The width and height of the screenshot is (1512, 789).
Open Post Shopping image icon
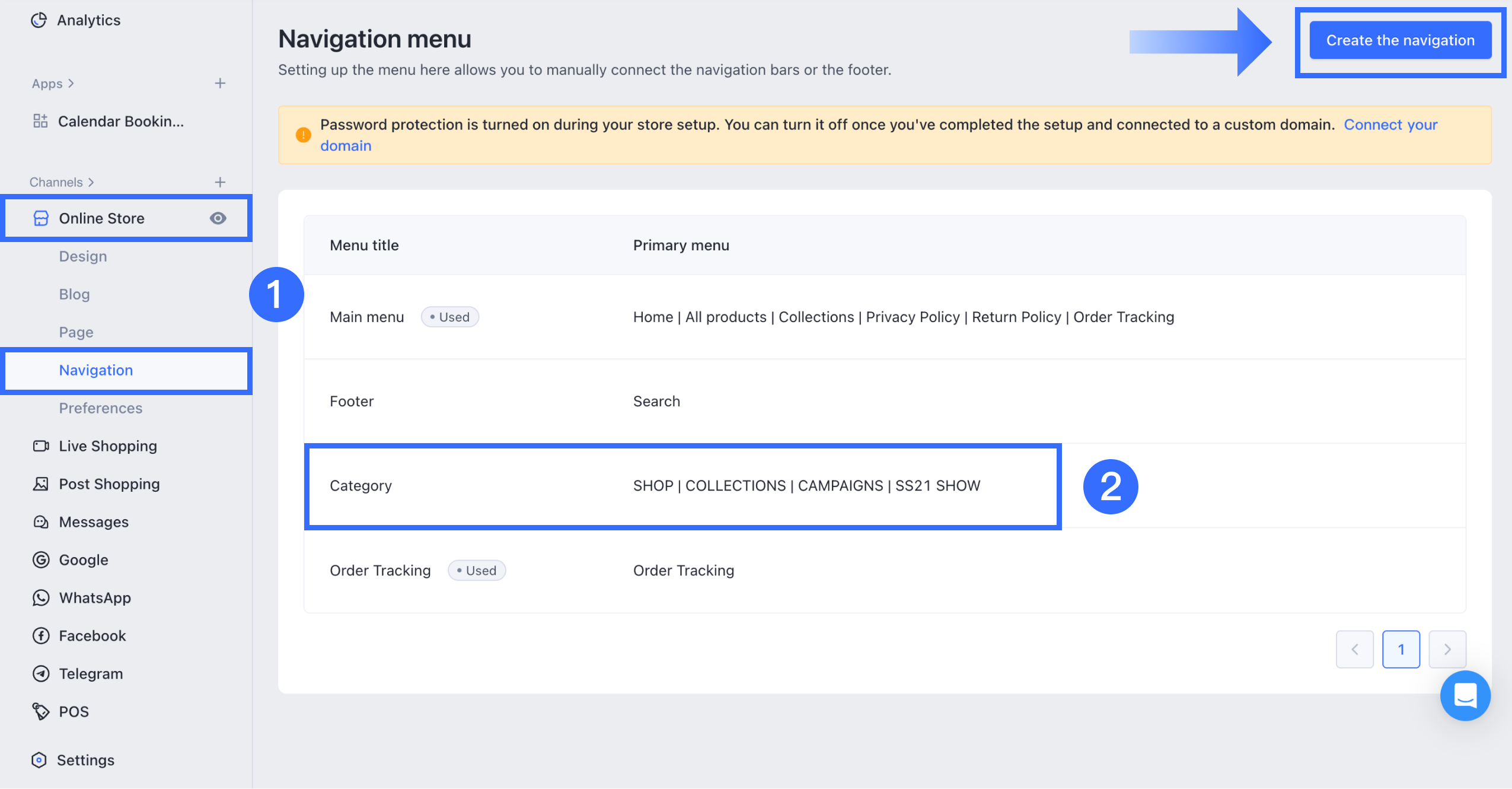(41, 483)
